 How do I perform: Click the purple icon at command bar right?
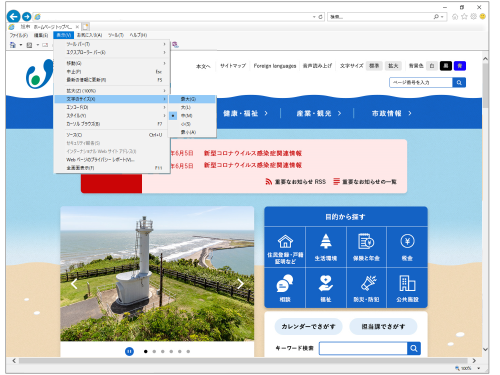click(x=175, y=45)
